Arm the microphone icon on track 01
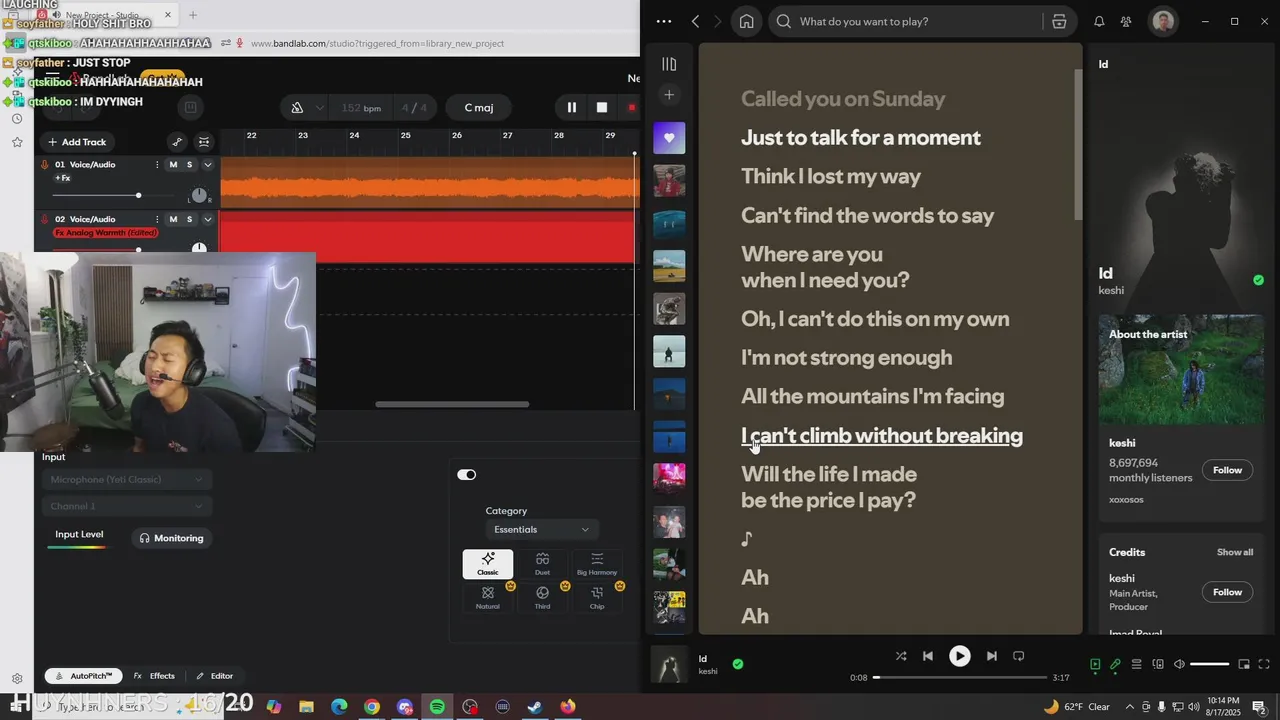Image resolution: width=1280 pixels, height=720 pixels. 45,164
